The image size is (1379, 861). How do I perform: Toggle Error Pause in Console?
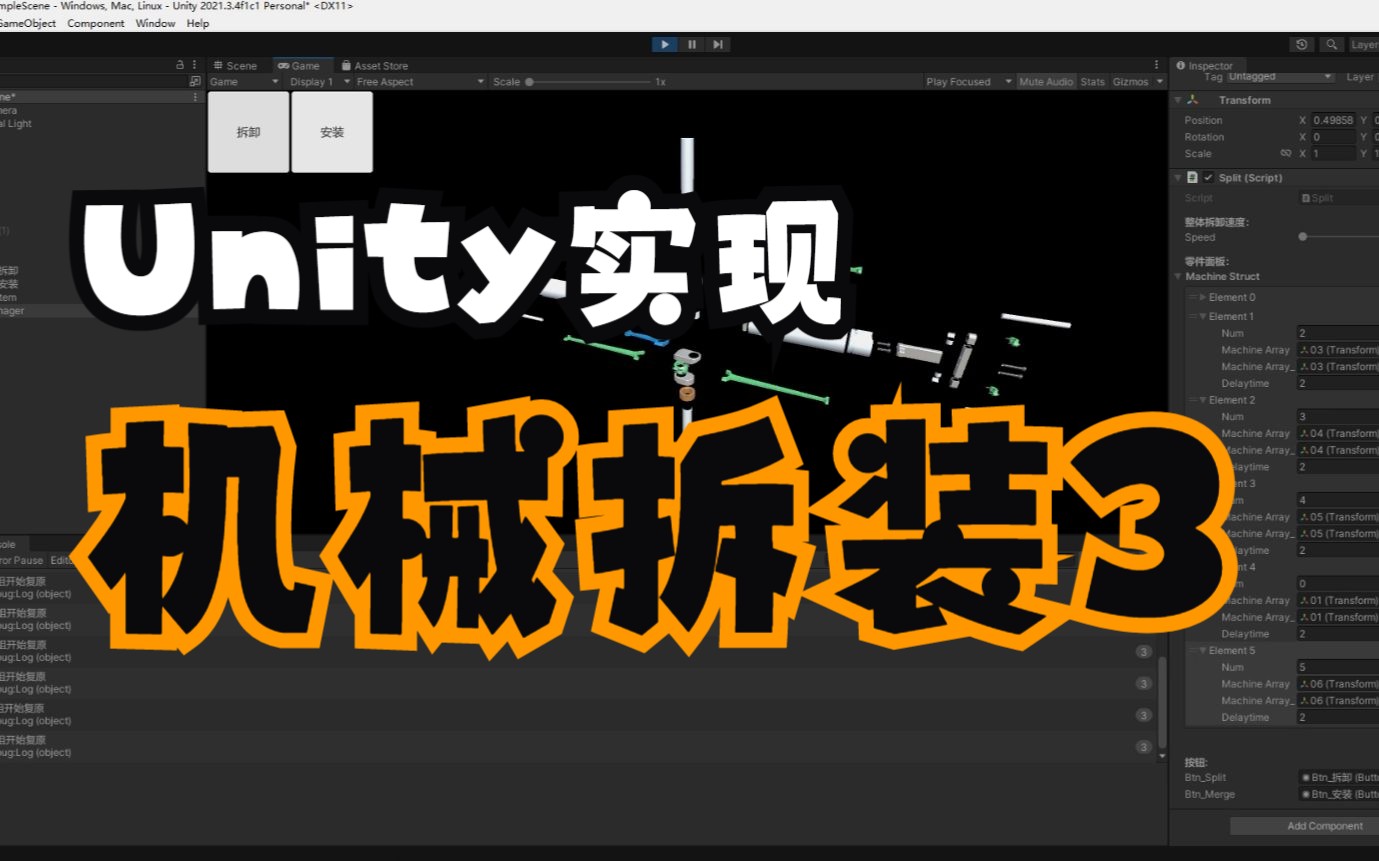point(22,561)
